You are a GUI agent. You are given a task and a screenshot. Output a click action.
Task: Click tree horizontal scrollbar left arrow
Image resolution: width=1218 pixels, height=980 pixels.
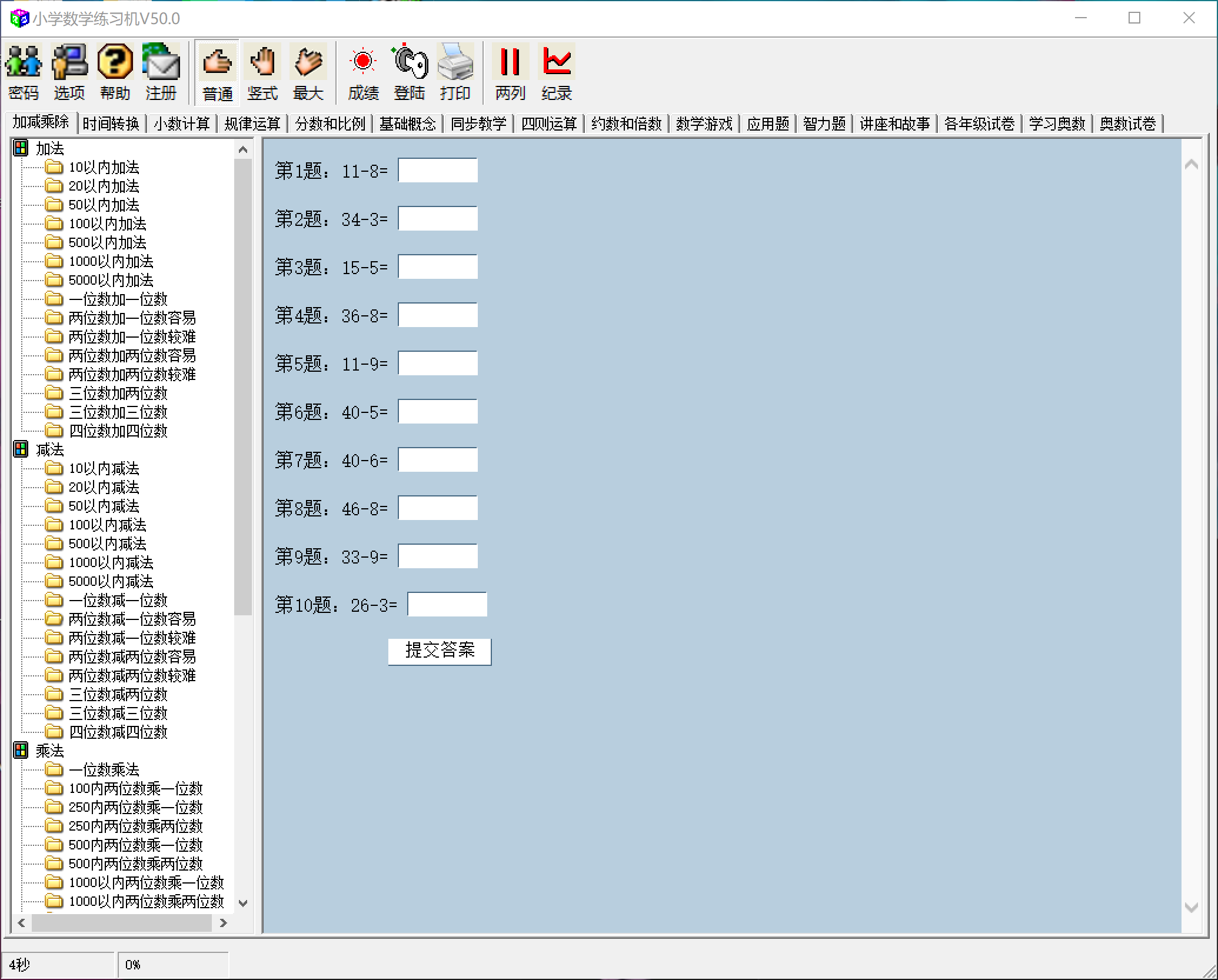(22, 923)
